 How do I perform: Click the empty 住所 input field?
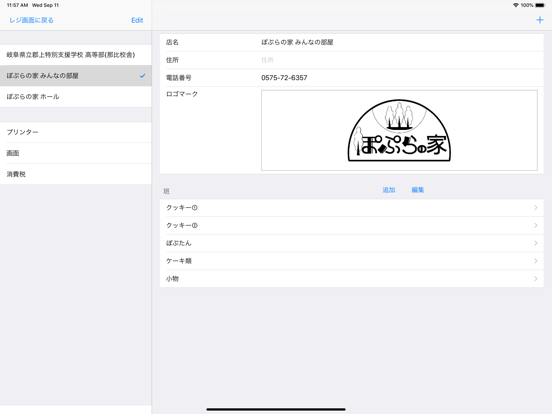pyautogui.click(x=399, y=60)
